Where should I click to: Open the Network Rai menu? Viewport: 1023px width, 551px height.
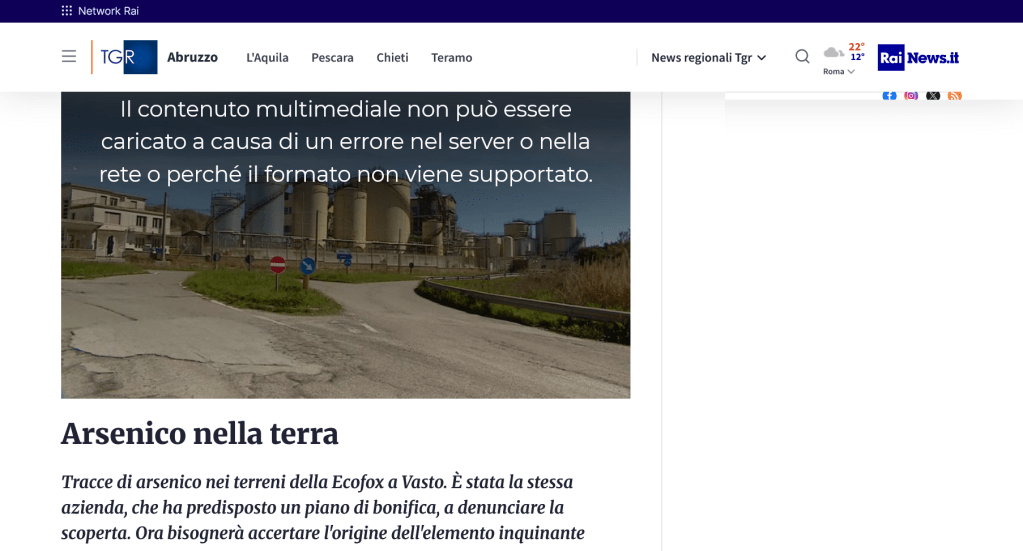pos(108,11)
